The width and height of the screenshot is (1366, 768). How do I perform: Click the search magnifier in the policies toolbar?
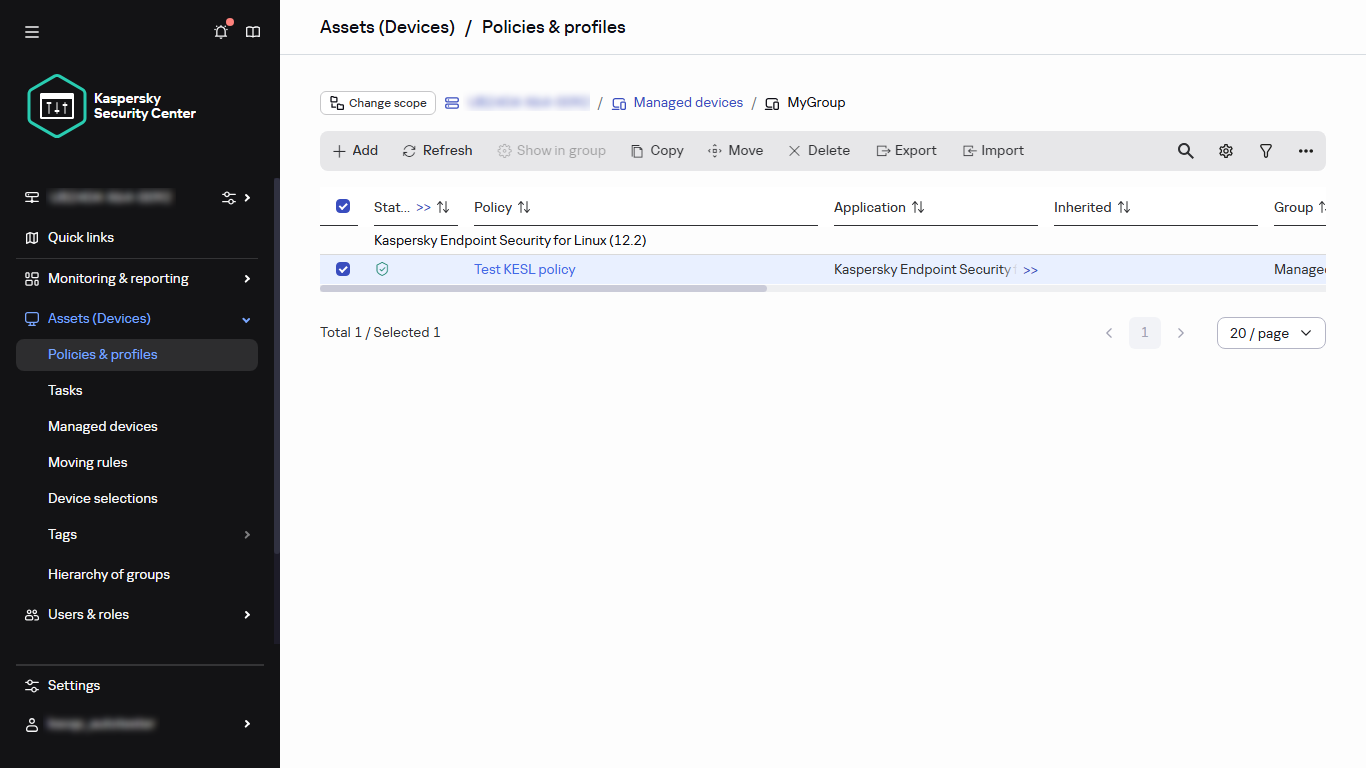coord(1185,150)
